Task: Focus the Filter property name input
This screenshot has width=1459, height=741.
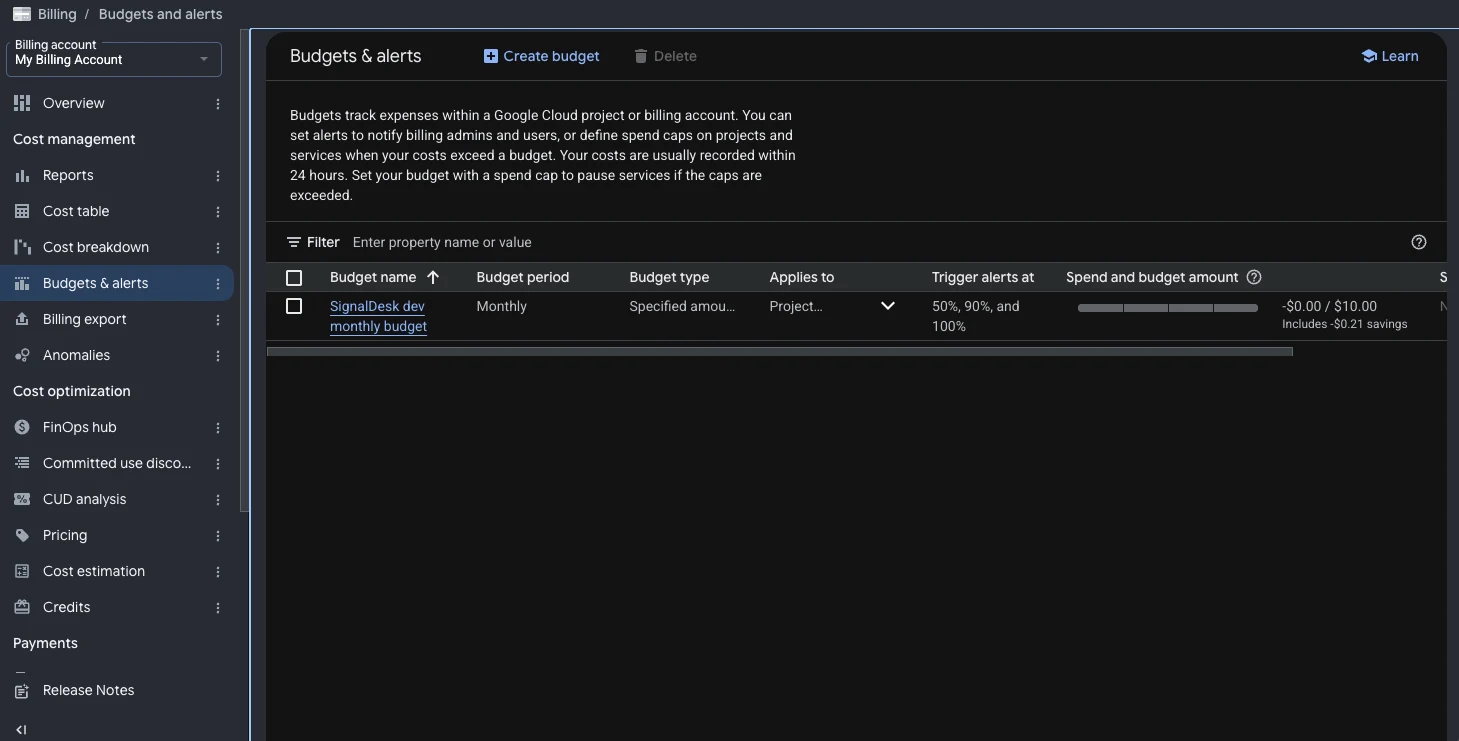Action: click(x=870, y=242)
